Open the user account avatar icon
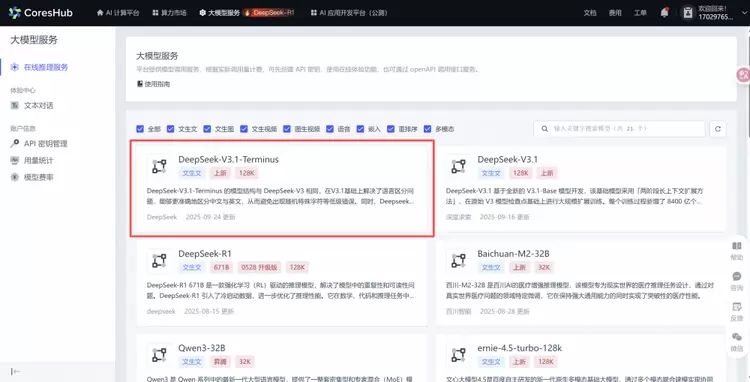 pos(687,13)
